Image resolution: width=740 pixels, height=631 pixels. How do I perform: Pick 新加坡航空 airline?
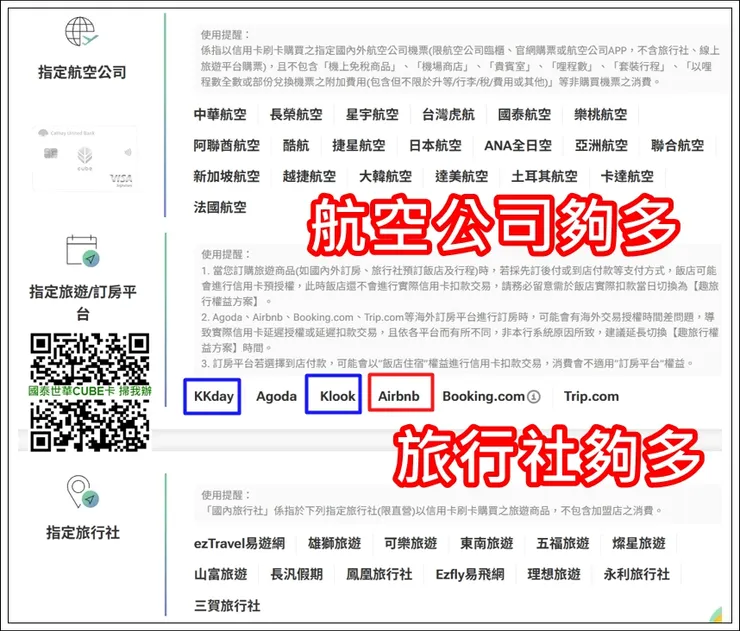coord(227,177)
